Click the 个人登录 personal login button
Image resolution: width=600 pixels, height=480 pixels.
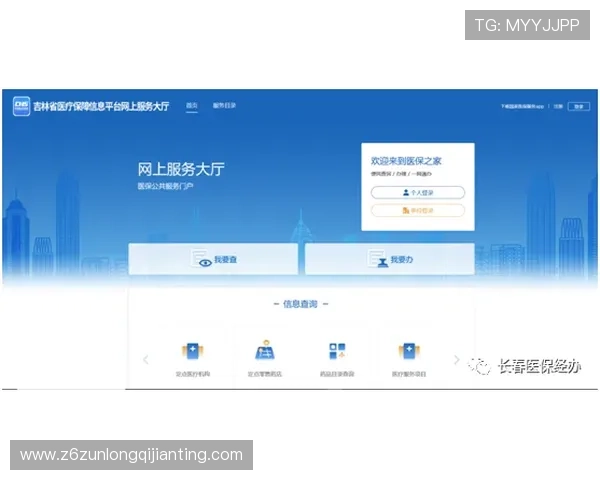[x=418, y=193]
